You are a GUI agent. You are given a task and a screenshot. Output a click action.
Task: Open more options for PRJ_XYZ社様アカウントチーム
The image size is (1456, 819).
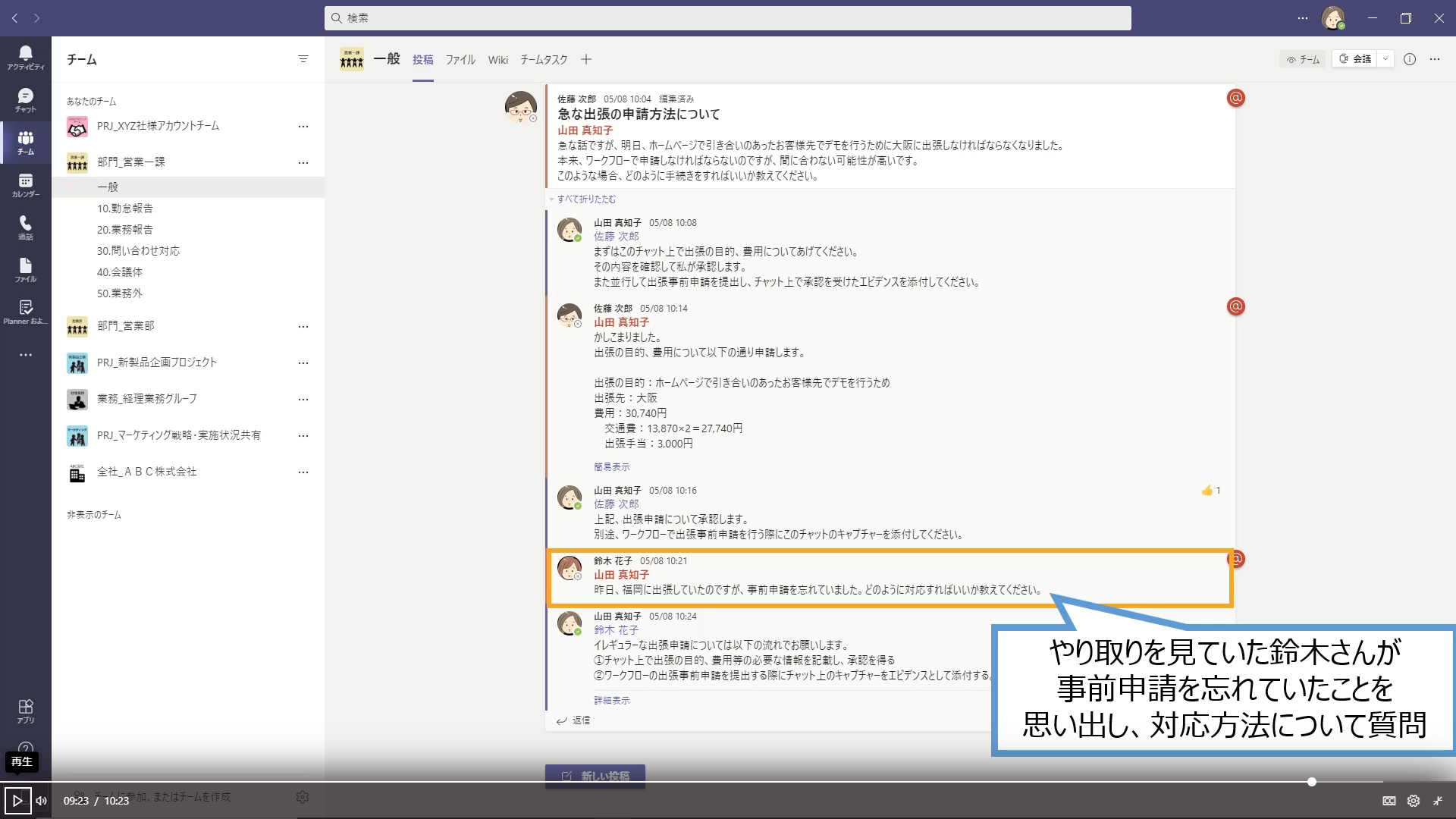[x=303, y=127]
